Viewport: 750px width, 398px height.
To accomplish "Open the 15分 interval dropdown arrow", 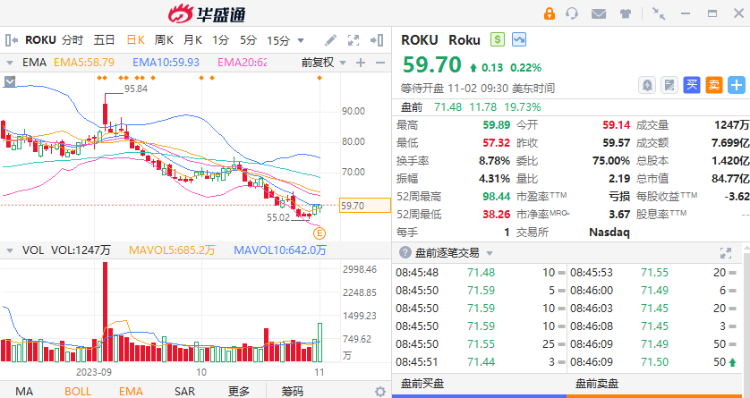I will tap(301, 41).
